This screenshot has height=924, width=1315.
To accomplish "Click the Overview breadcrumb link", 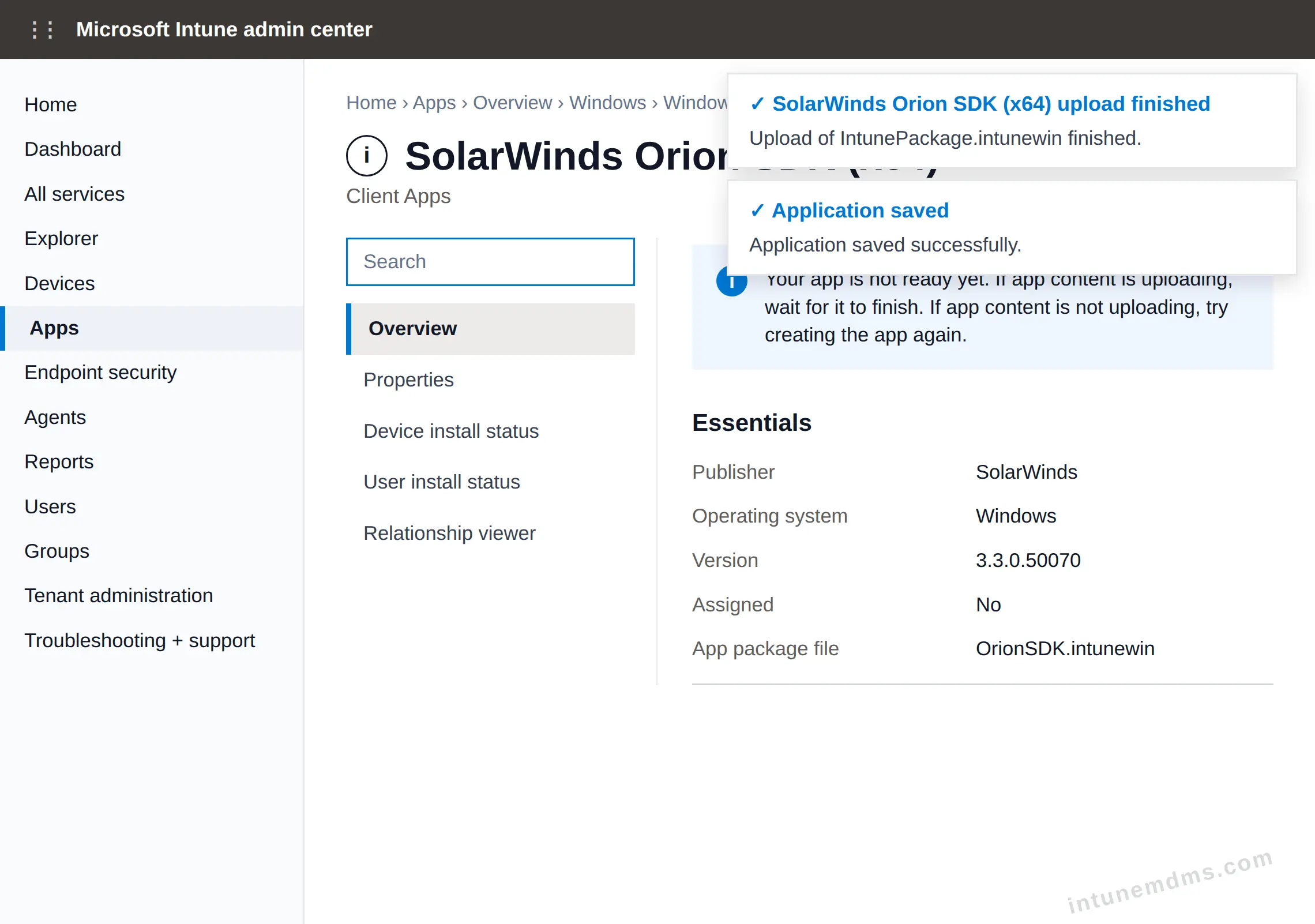I will [x=512, y=102].
